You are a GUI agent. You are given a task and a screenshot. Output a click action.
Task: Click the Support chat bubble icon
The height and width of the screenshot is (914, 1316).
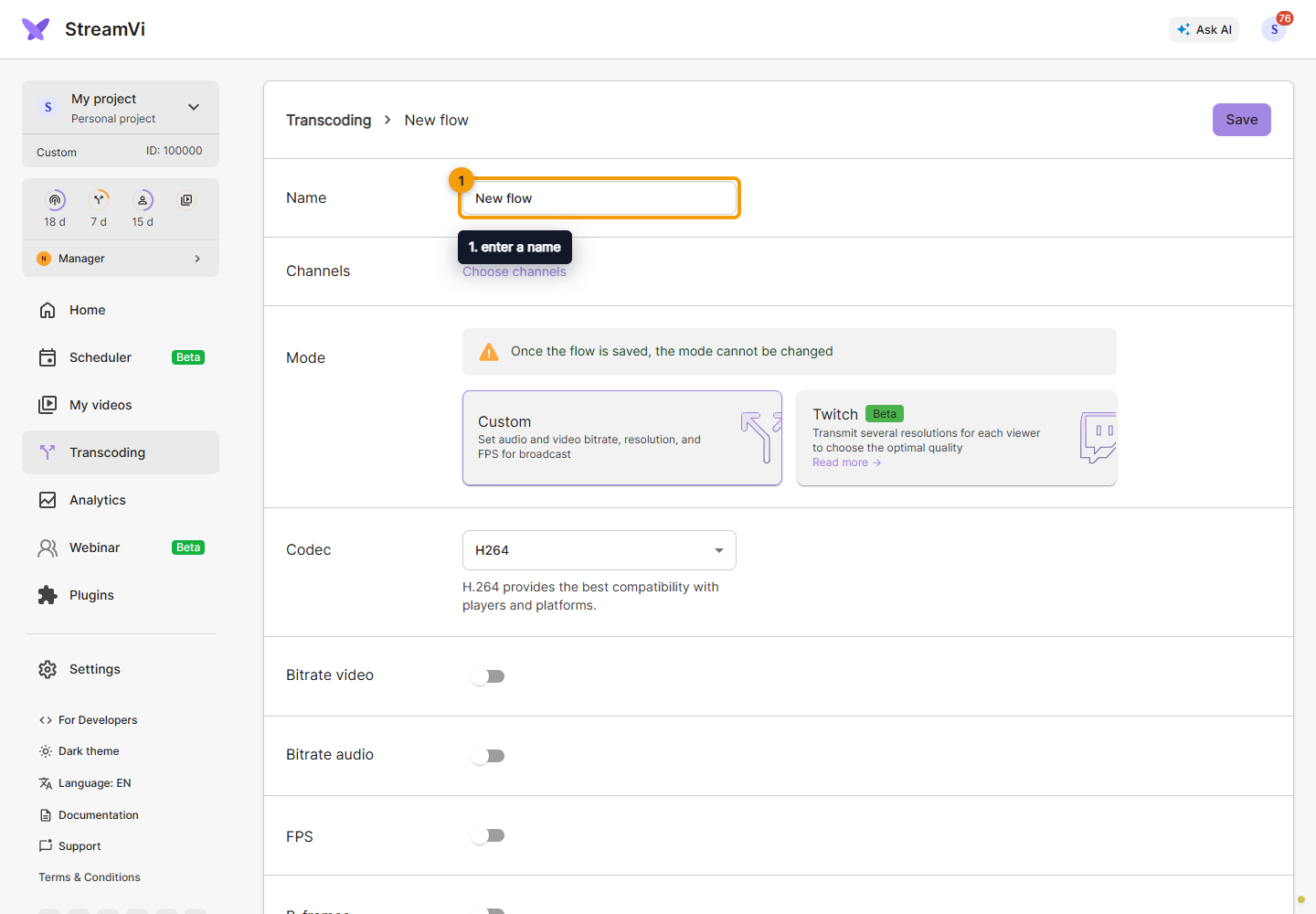point(46,846)
